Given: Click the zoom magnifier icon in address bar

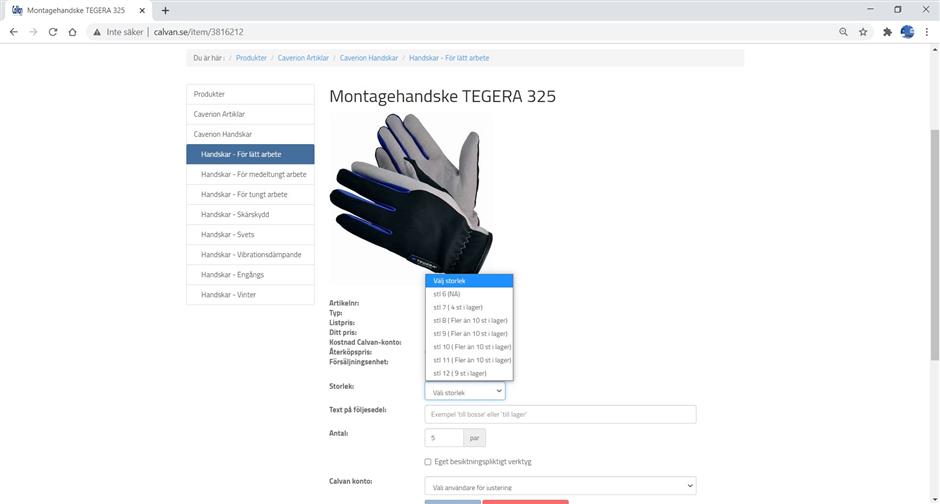Looking at the screenshot, I should 844,32.
